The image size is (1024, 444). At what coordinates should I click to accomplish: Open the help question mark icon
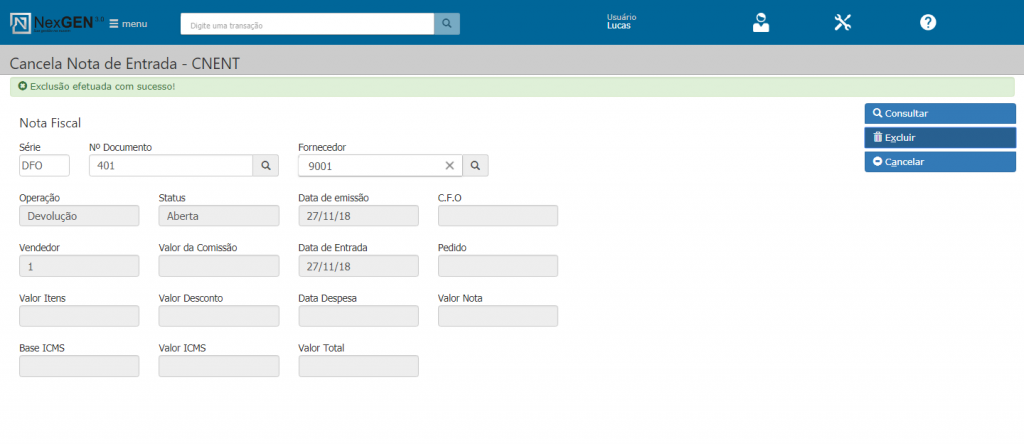click(928, 23)
